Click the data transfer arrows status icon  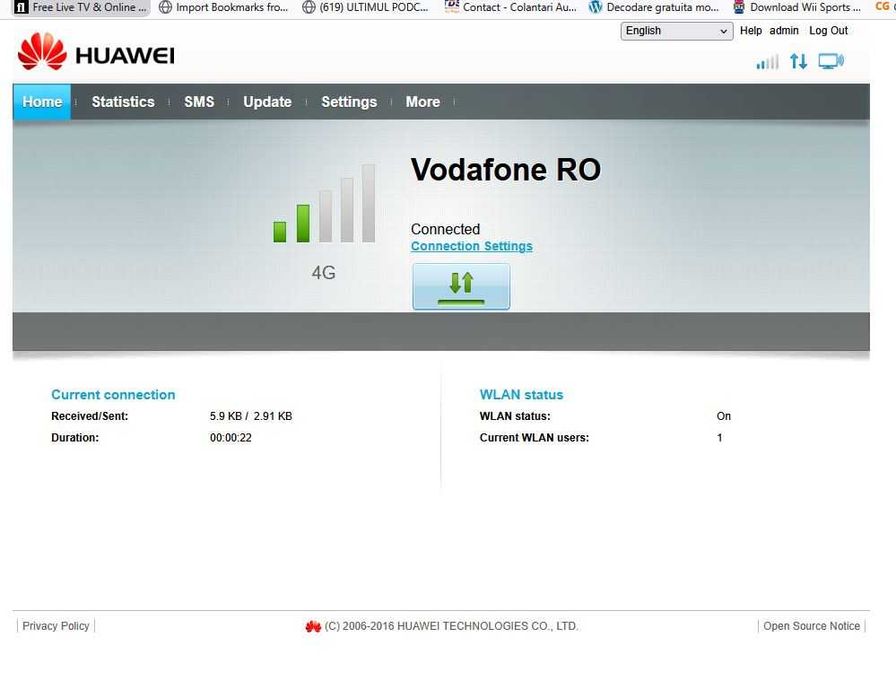798,61
